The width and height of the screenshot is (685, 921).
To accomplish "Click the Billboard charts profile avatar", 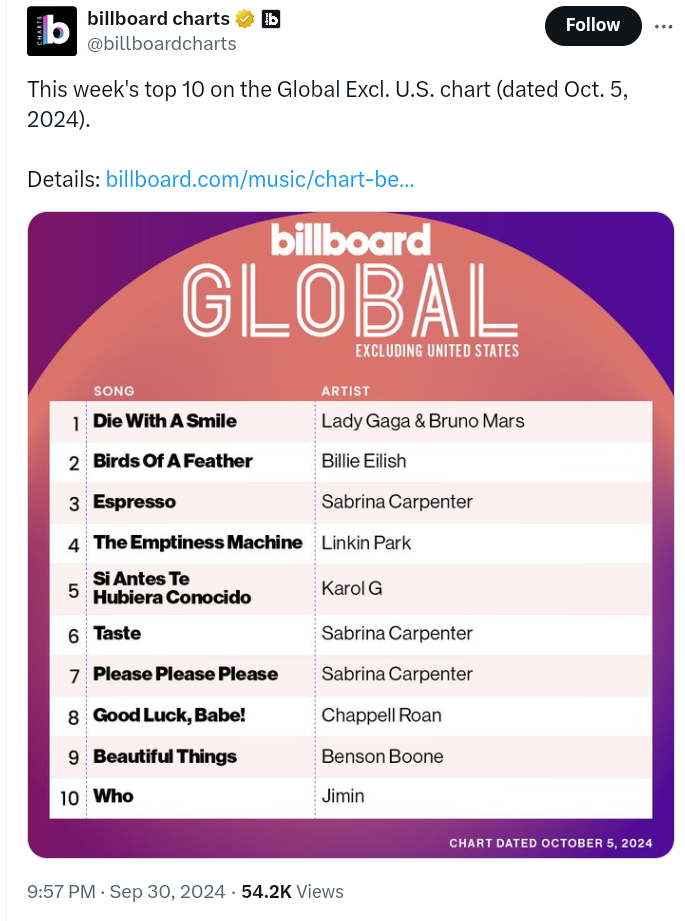I will coord(54,31).
